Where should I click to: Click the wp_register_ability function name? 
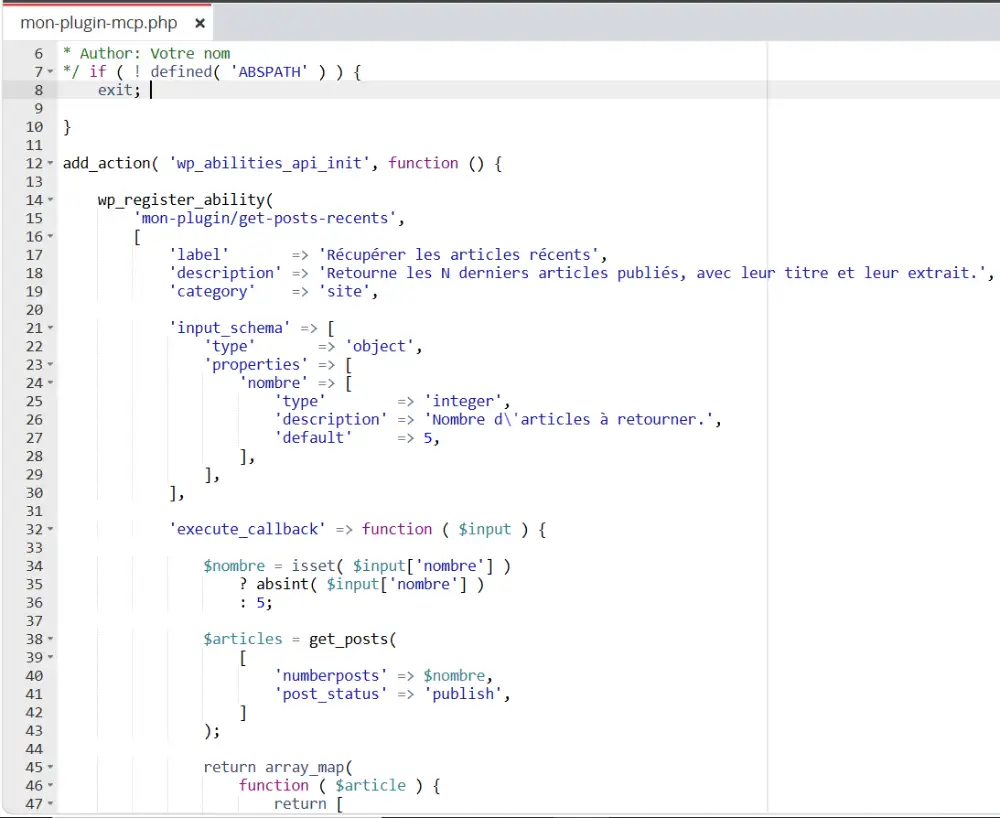click(x=181, y=200)
